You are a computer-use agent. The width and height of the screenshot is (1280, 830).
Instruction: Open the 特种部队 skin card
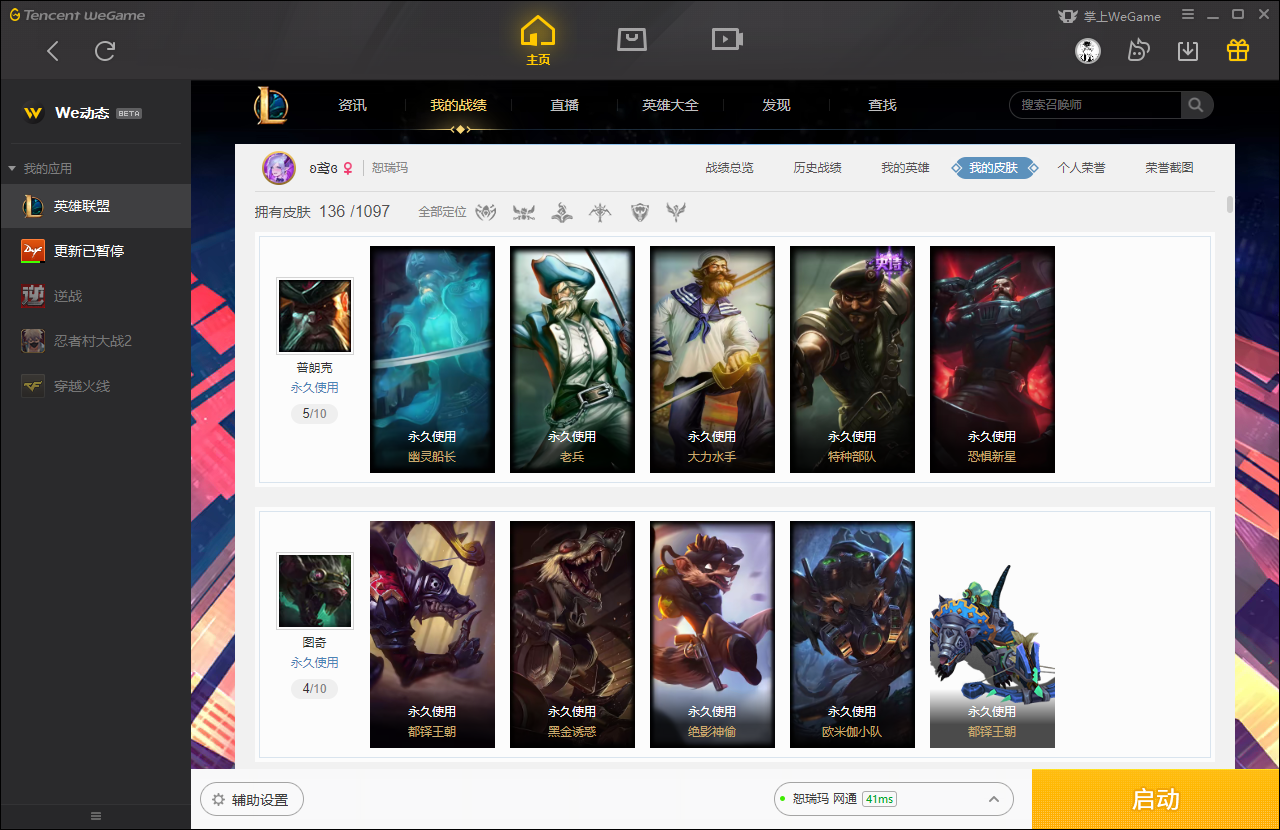[852, 359]
